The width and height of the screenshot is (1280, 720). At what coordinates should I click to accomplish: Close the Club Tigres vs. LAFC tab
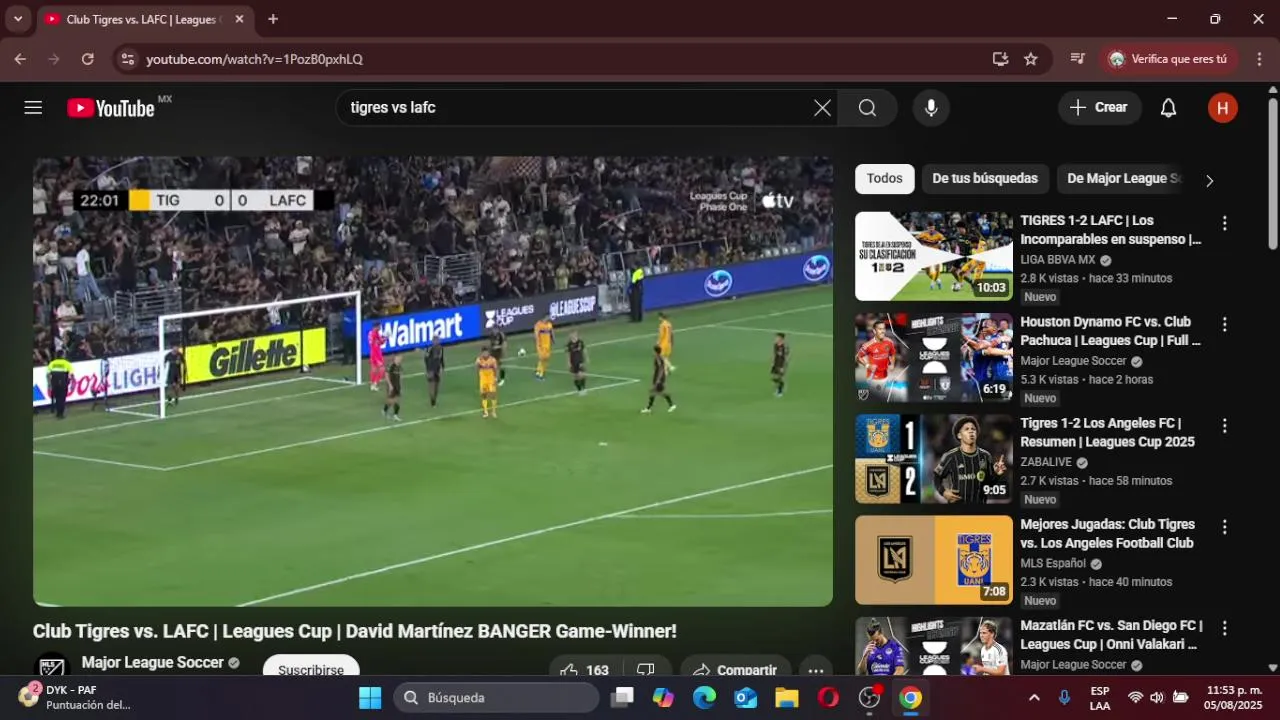[x=239, y=19]
